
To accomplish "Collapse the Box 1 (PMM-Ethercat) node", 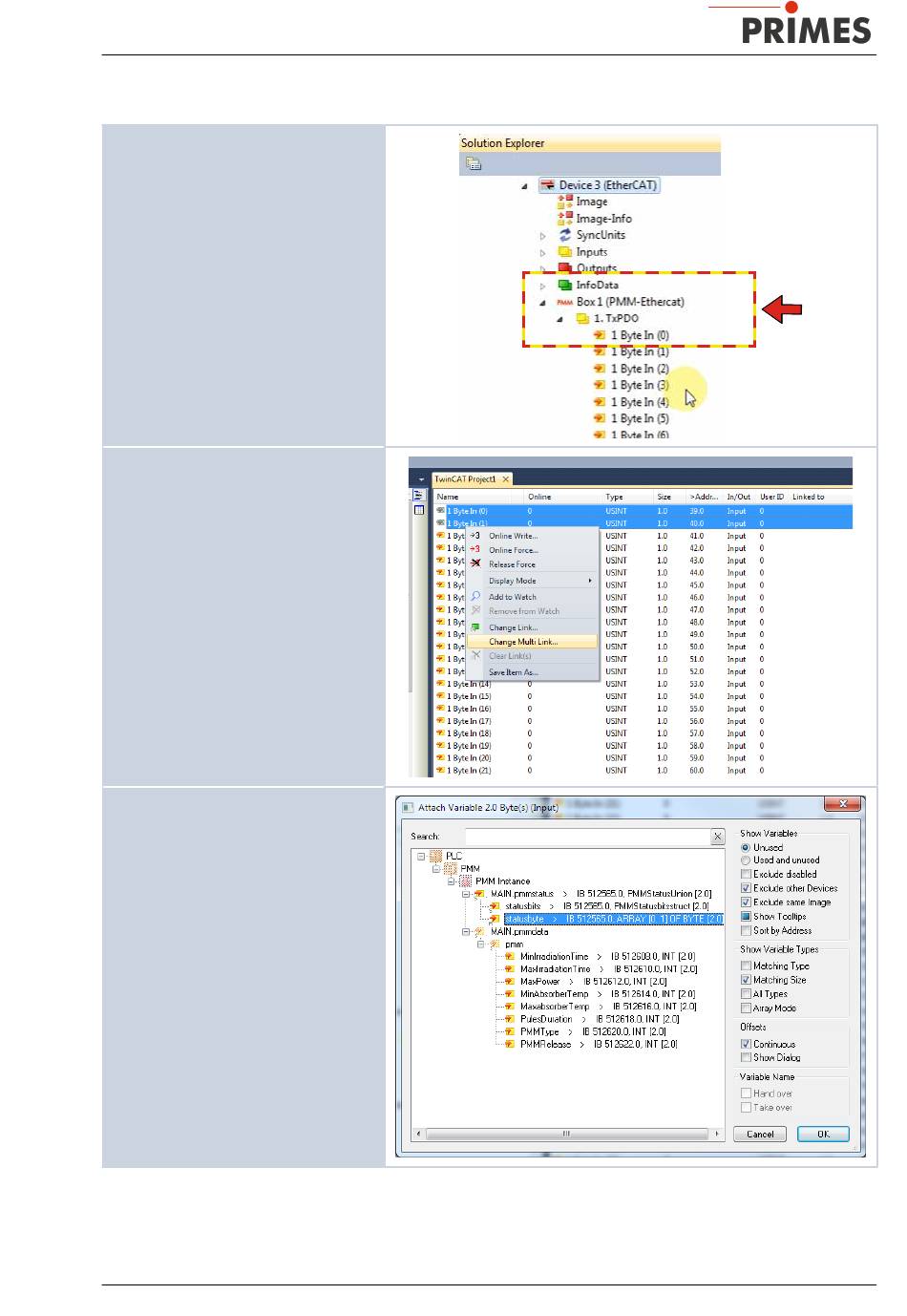I will 542,303.
